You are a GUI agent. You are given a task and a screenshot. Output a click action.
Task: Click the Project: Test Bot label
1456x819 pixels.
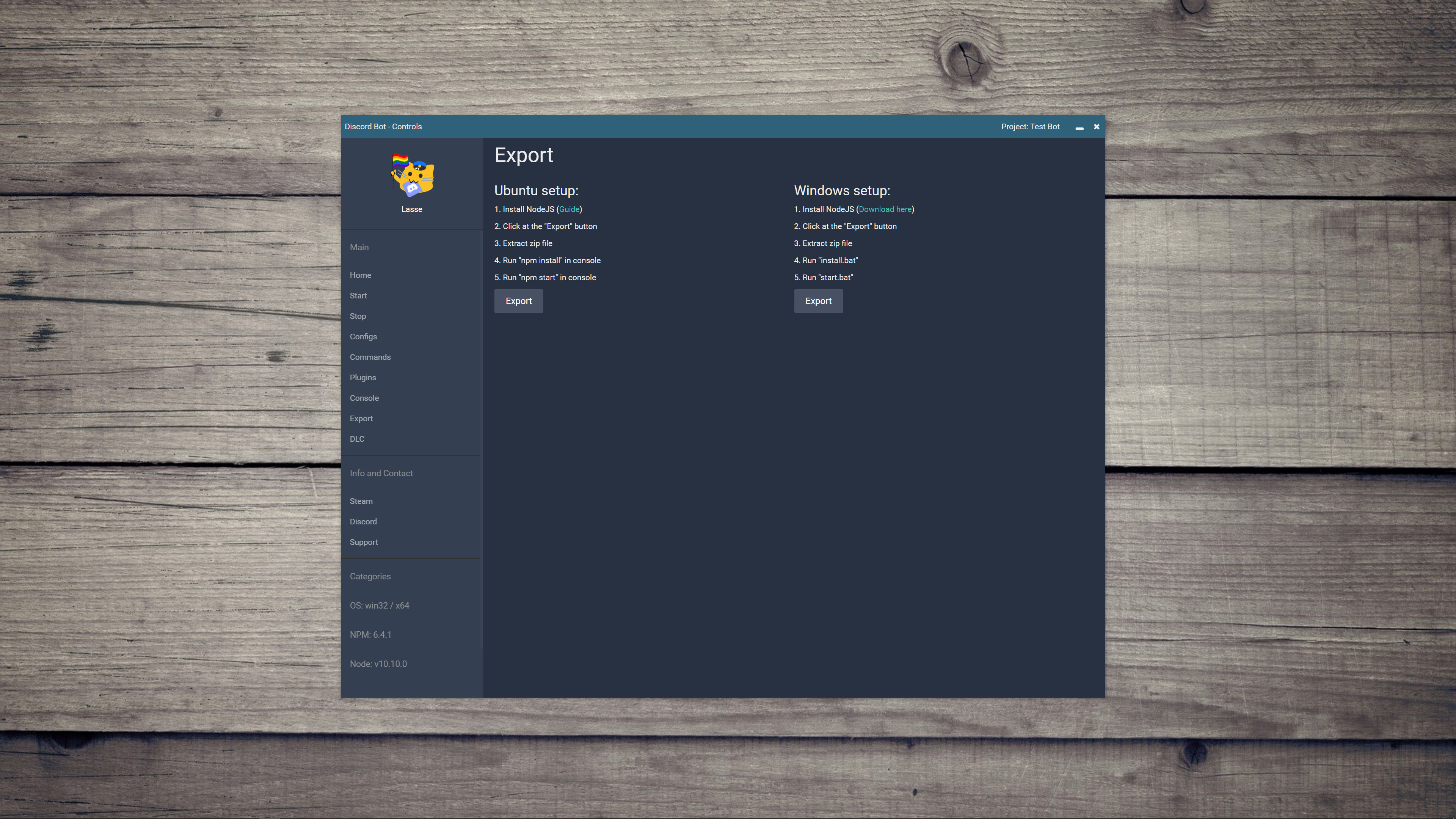pyautogui.click(x=1030, y=127)
